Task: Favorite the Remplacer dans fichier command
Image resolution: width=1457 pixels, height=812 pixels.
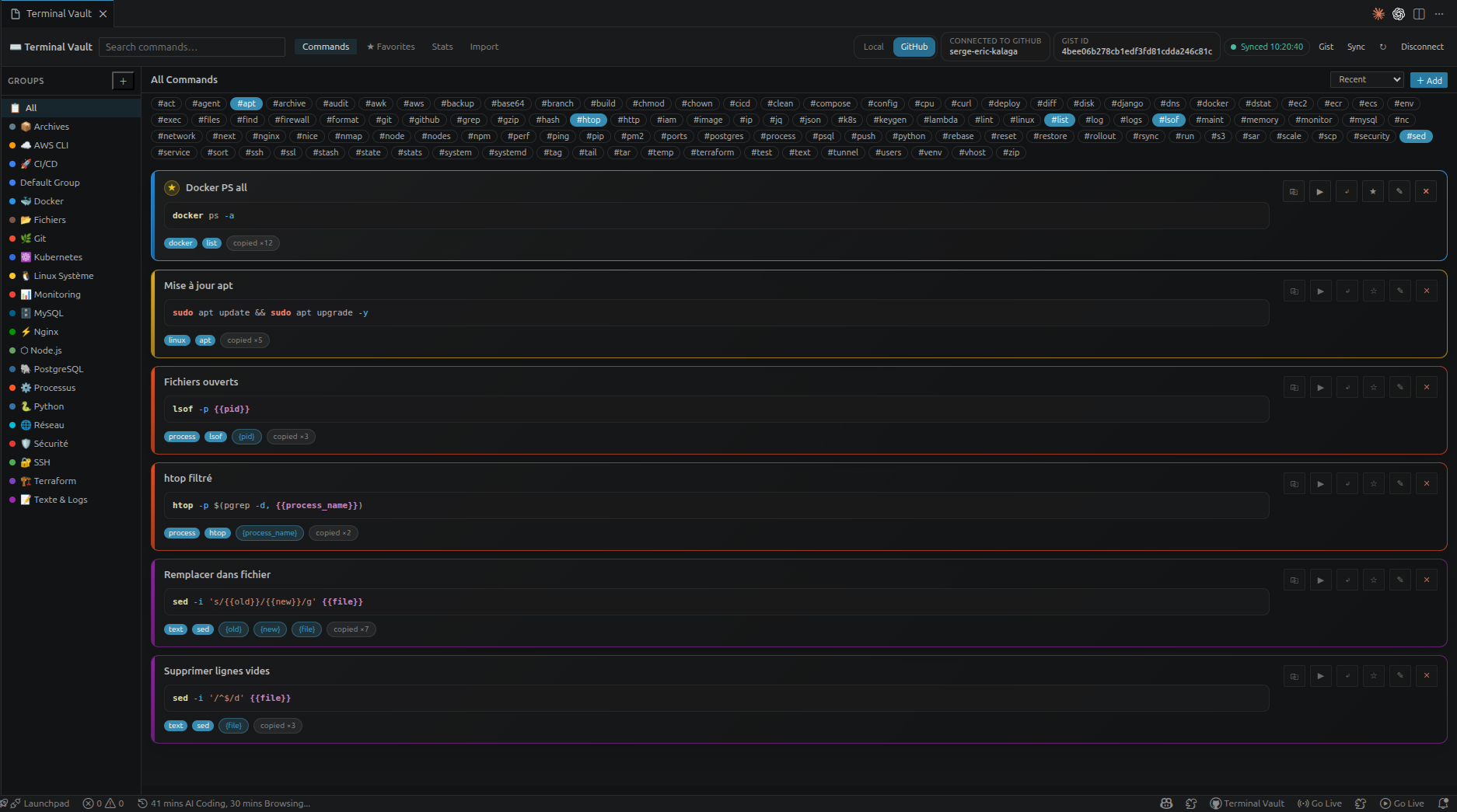Action: pos(1374,580)
